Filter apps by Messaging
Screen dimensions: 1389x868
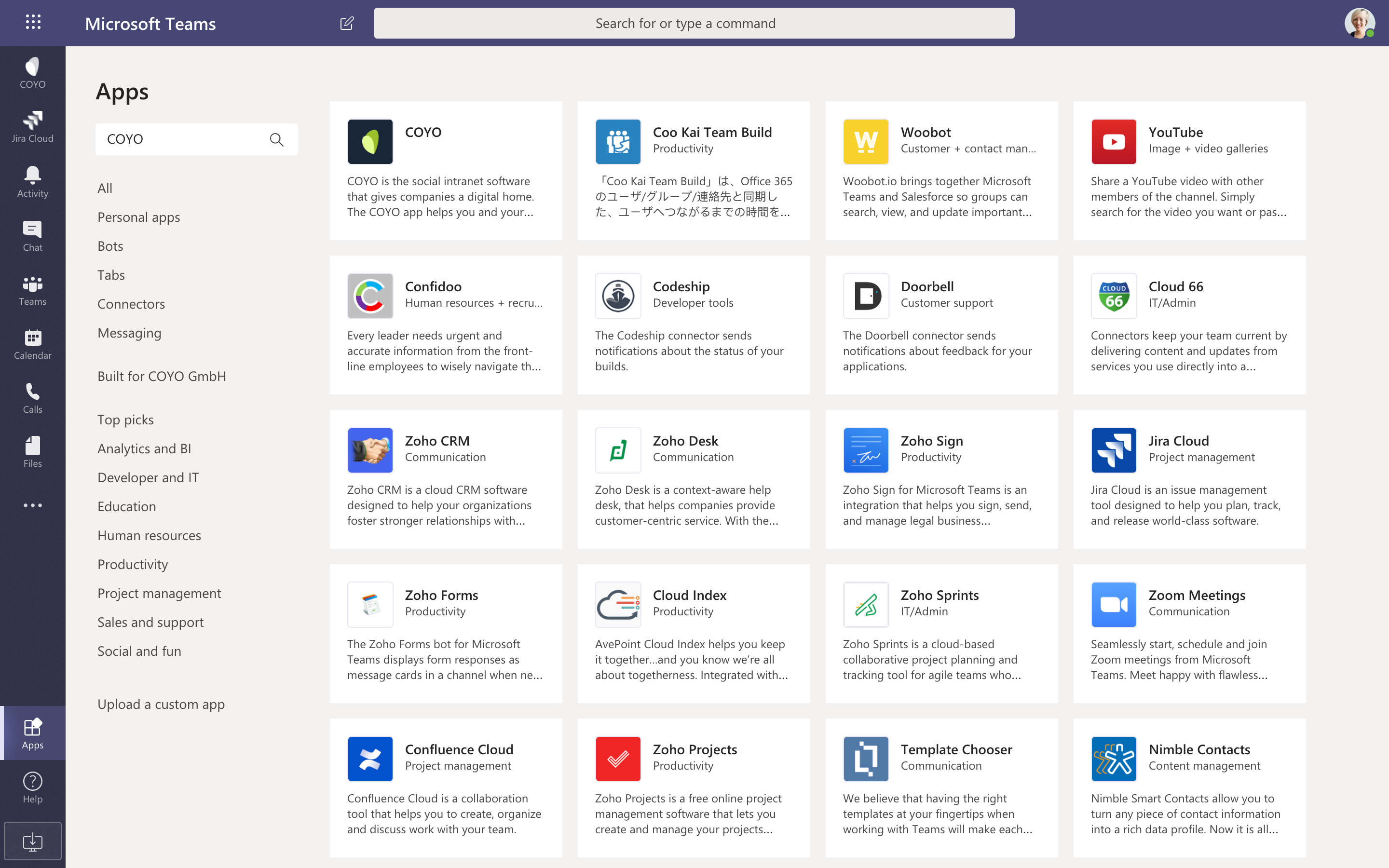click(130, 333)
